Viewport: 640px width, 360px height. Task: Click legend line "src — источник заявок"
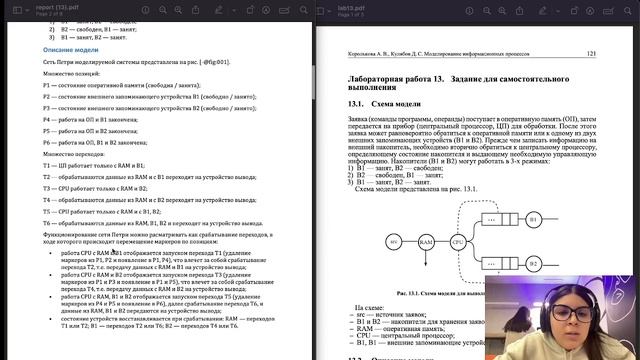click(391, 315)
